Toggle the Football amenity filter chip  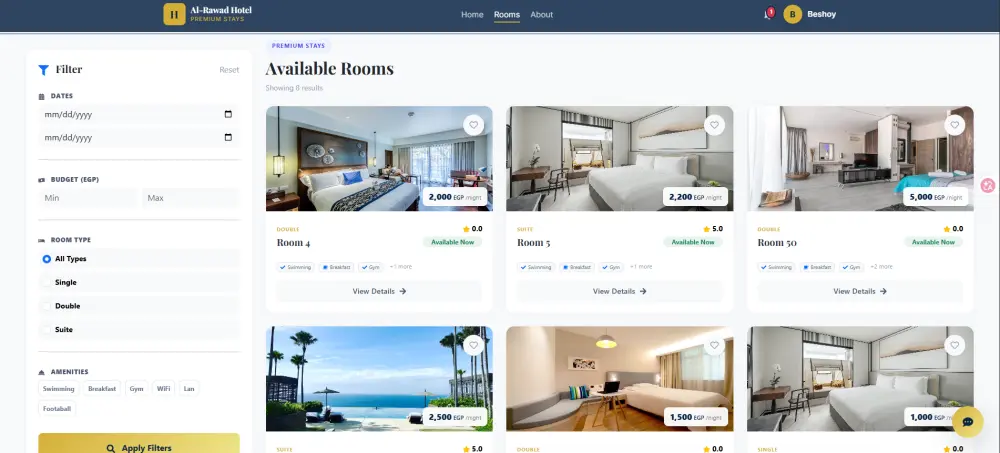pos(57,408)
